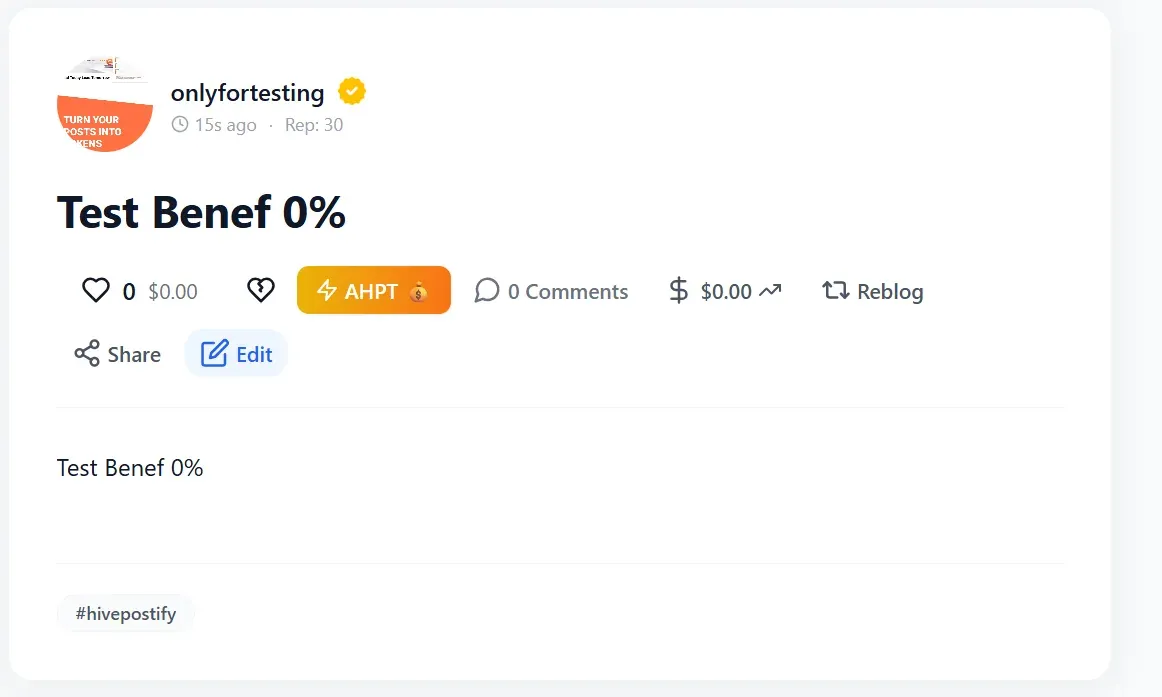Click the Reblog arrows icon
The height and width of the screenshot is (697, 1162).
pyautogui.click(x=835, y=290)
